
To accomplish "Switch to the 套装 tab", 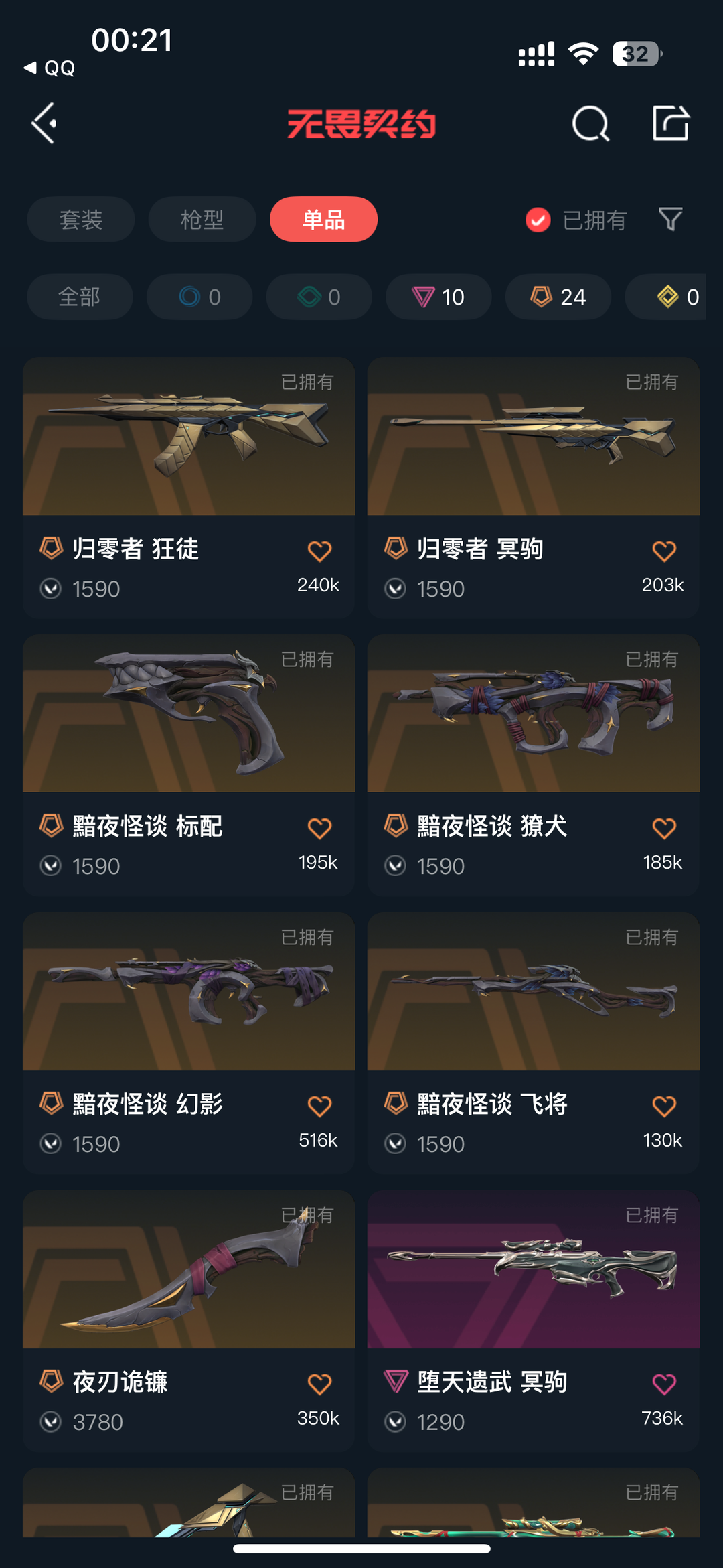I will pyautogui.click(x=81, y=219).
